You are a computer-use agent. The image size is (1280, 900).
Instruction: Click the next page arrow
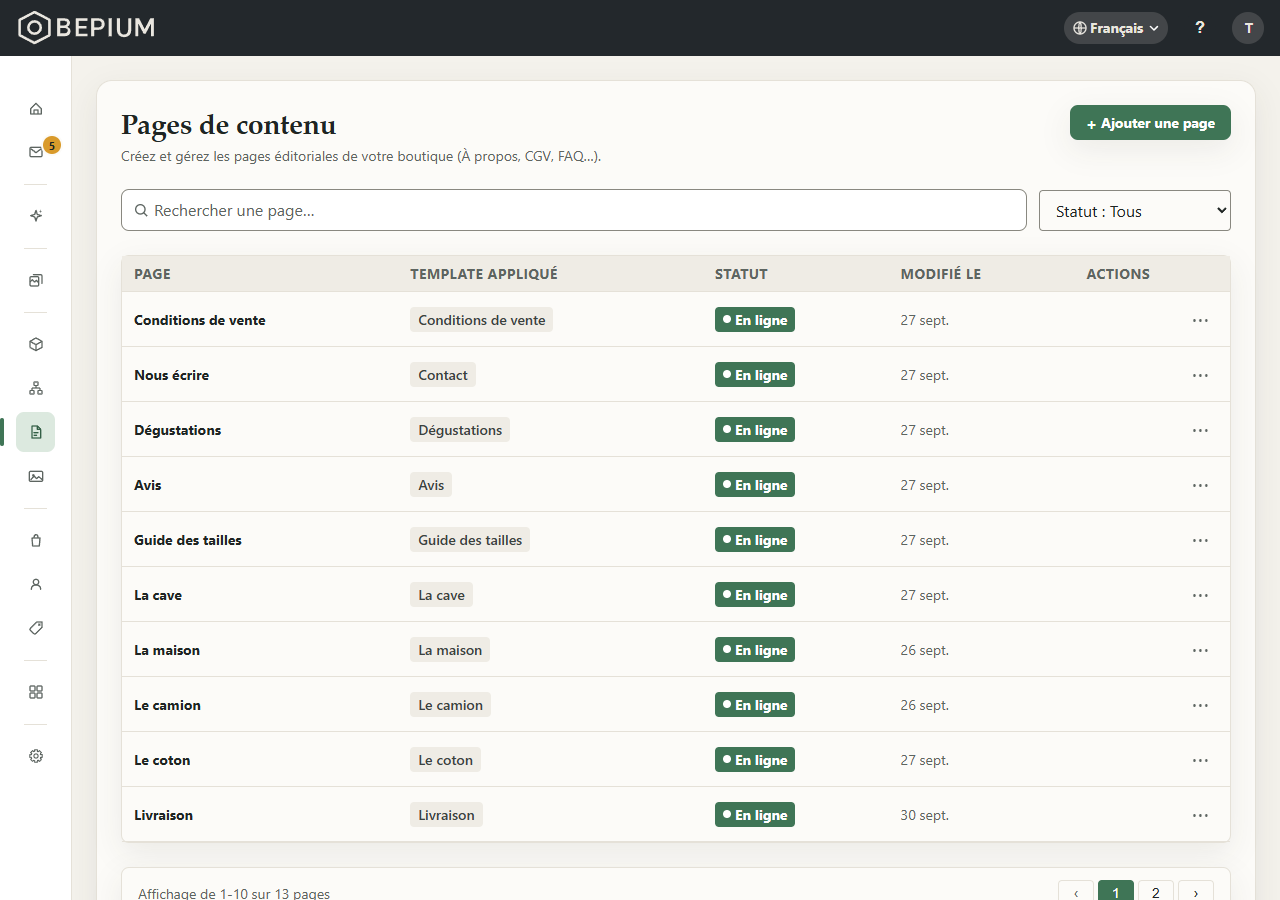(x=1196, y=893)
